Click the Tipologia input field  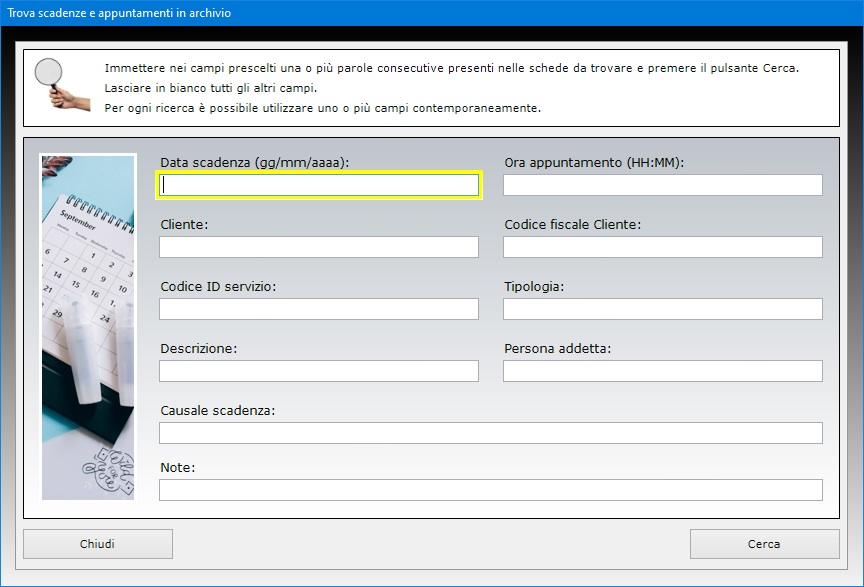click(x=662, y=309)
